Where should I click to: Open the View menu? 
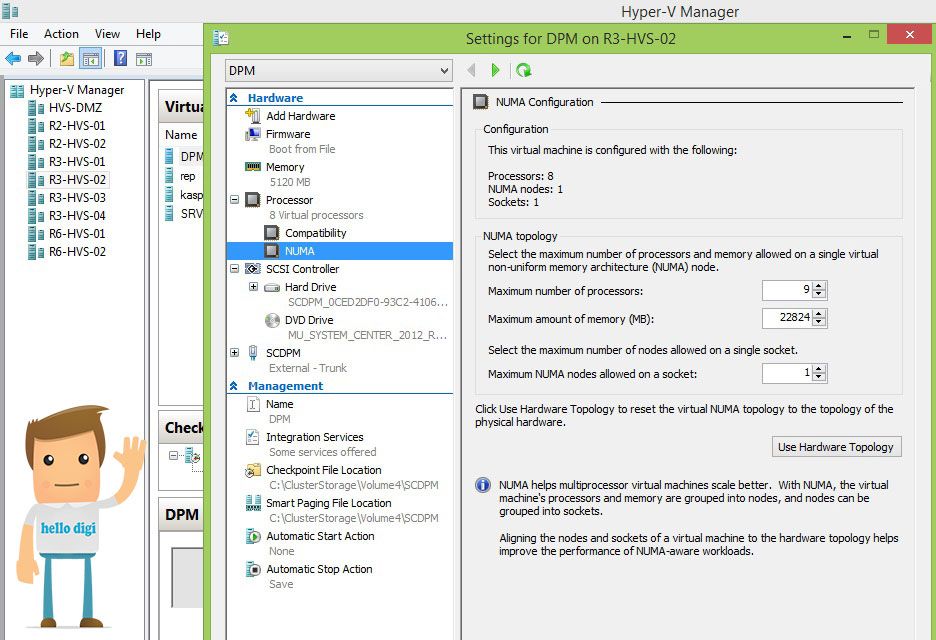click(x=107, y=34)
